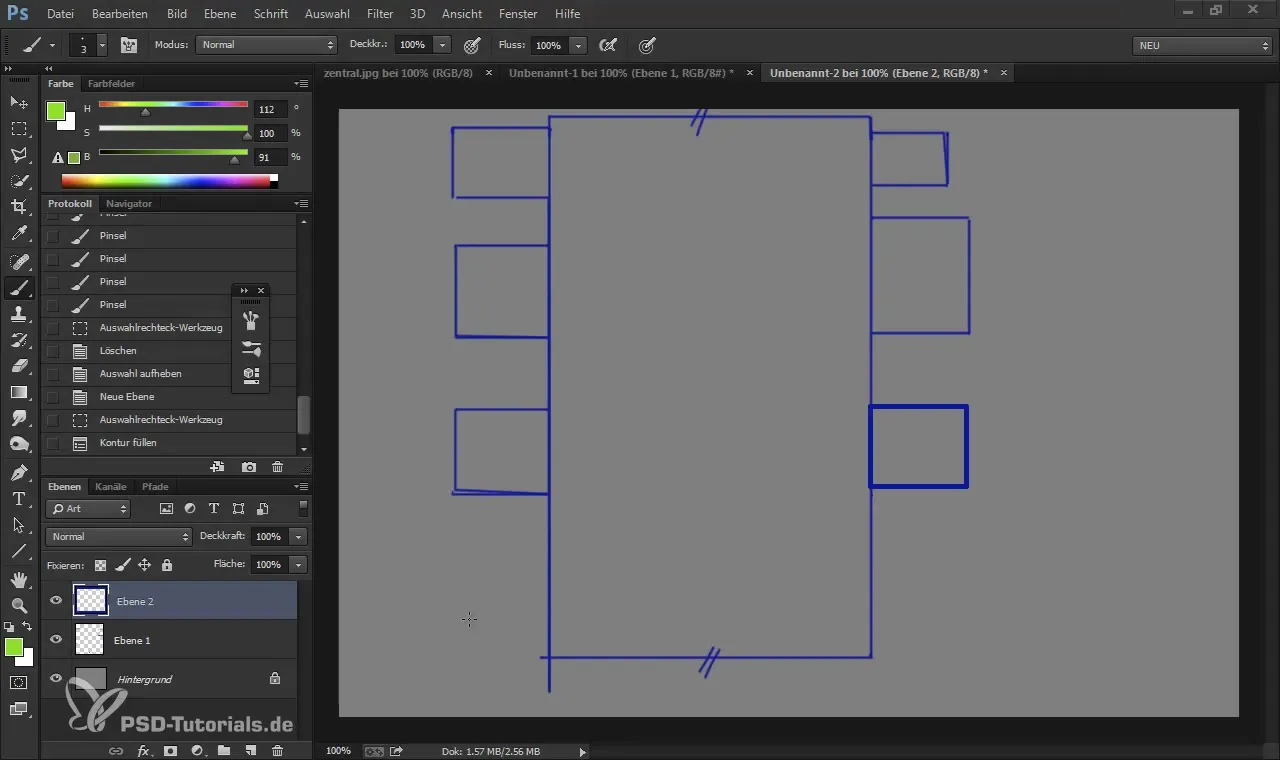Open the Deckkraft layer opacity arrow

coord(298,537)
